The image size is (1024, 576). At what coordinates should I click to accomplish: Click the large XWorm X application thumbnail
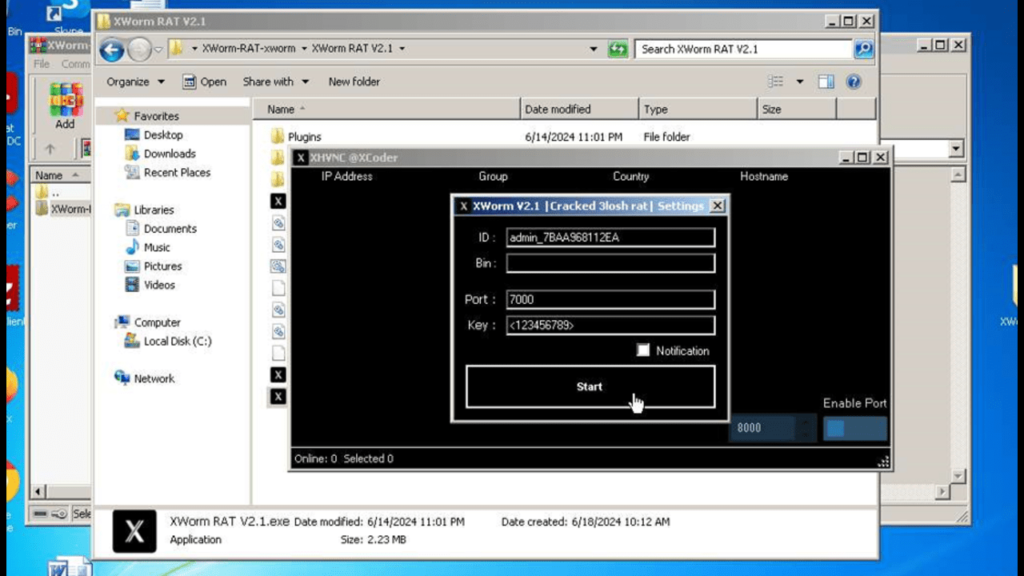coord(134,531)
